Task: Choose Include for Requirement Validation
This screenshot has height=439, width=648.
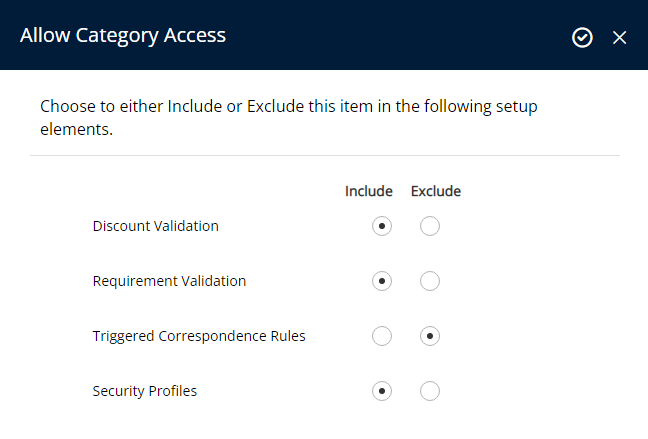Action: click(382, 281)
